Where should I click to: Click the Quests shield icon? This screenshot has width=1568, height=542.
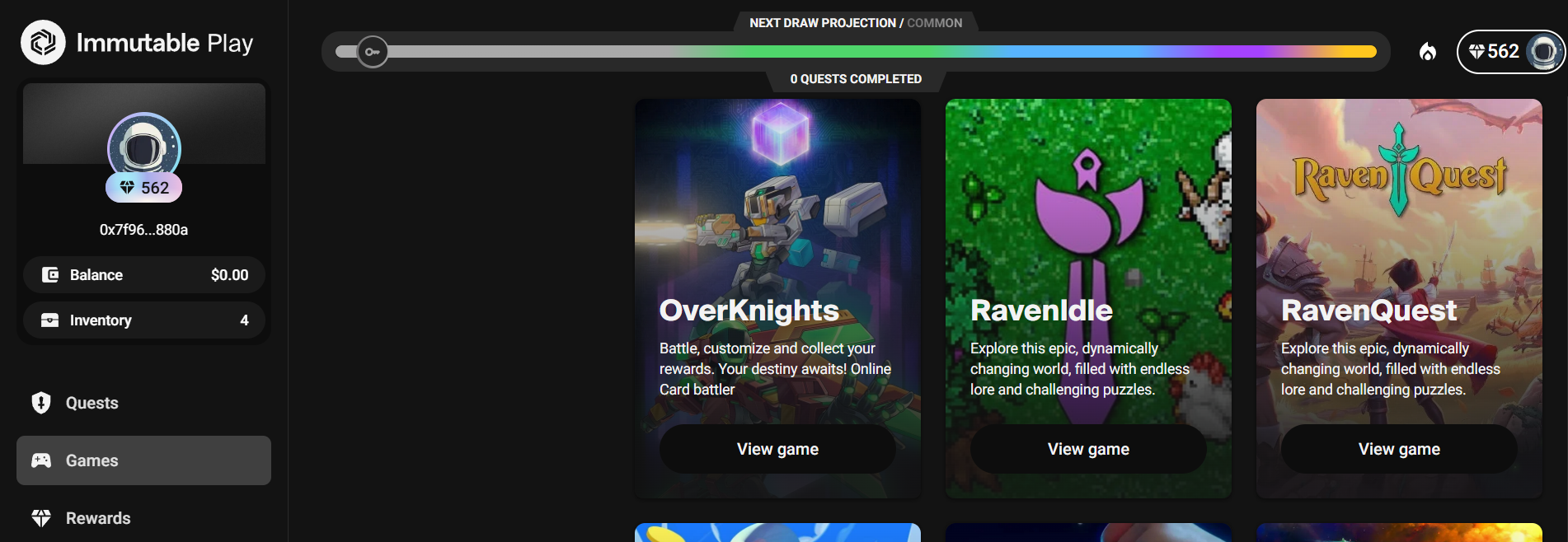point(41,403)
